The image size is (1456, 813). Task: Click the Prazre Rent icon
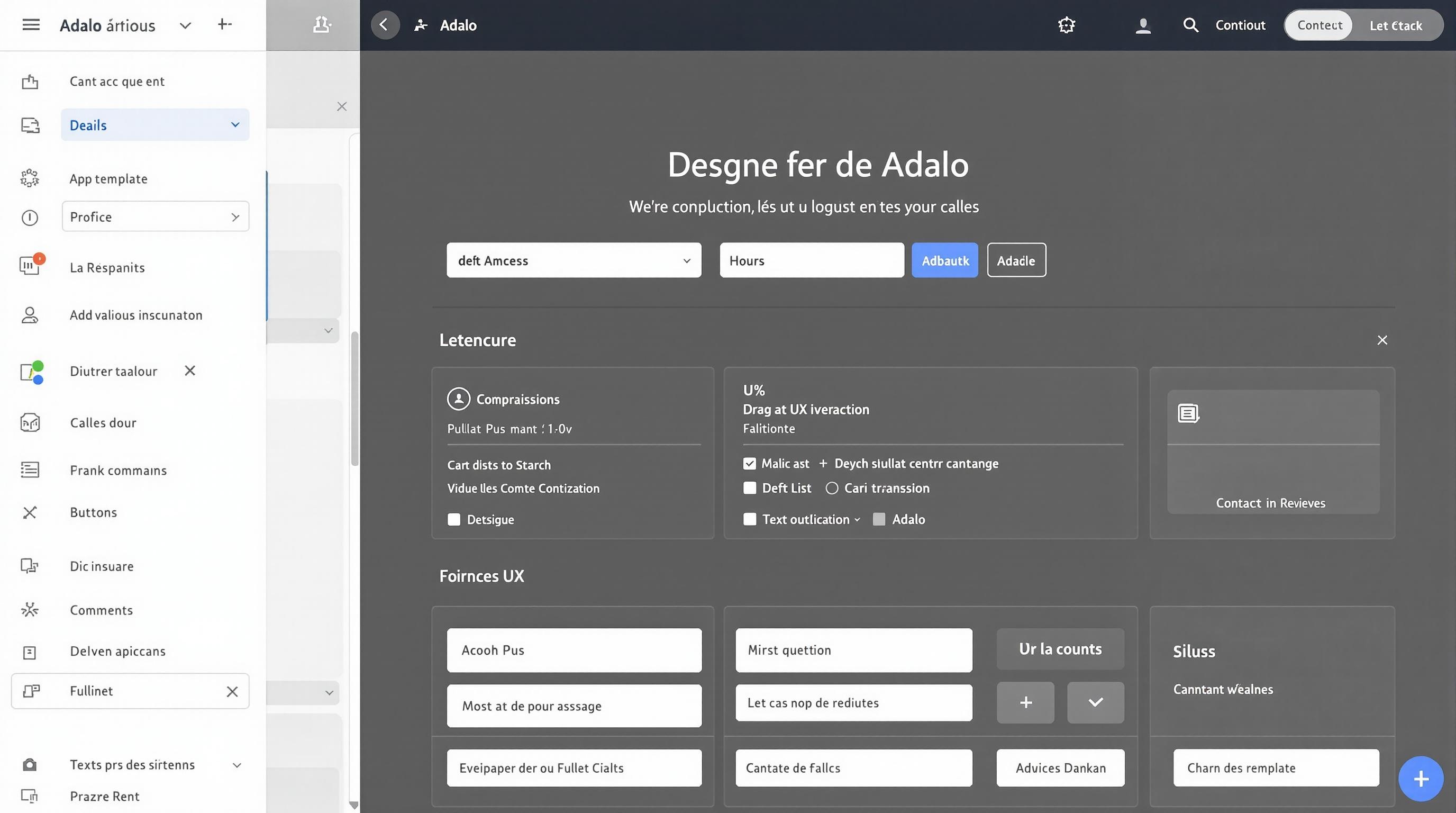coord(30,796)
